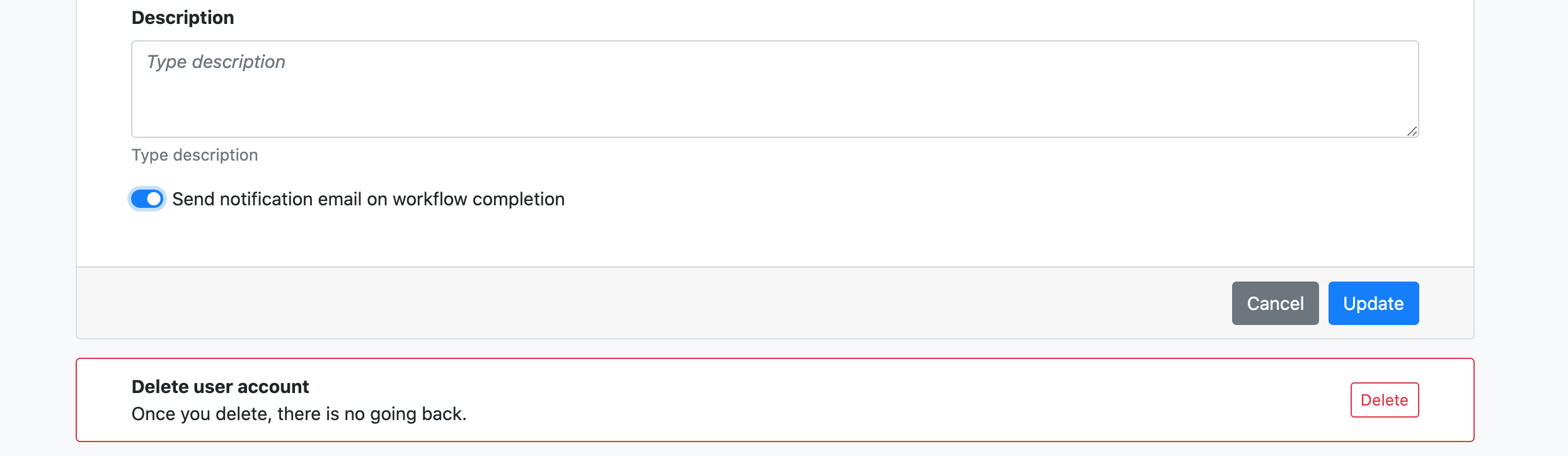
Task: Click the 'Type description' helper text below the field
Action: point(195,155)
